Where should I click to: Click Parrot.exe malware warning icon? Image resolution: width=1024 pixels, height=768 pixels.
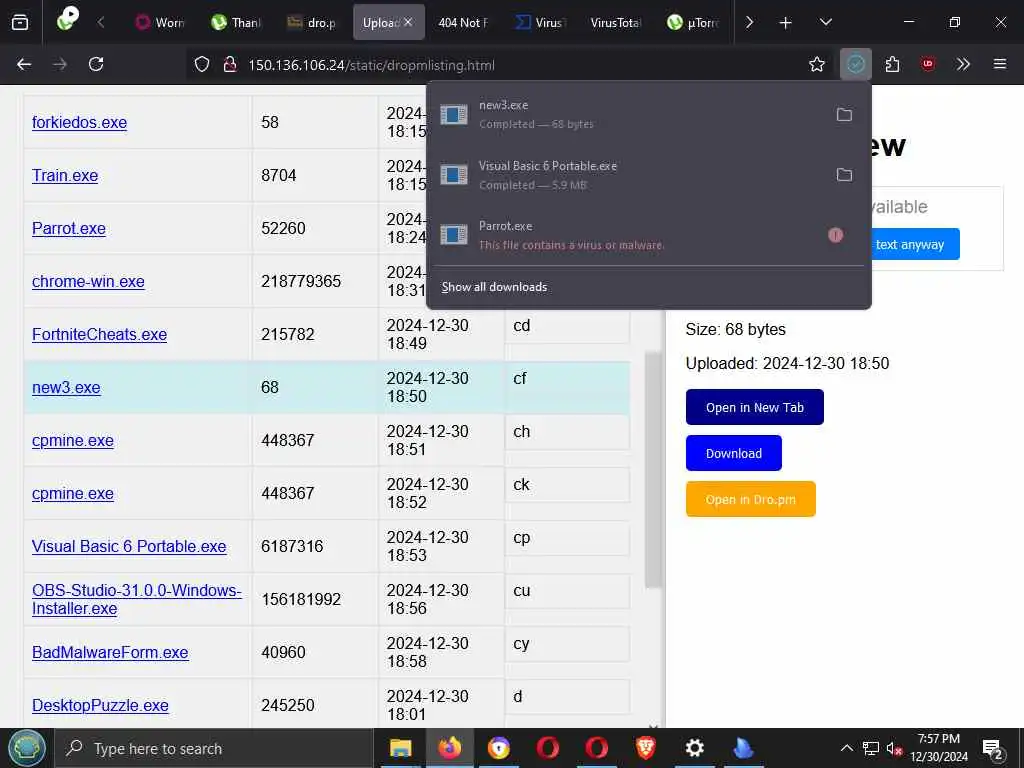click(x=835, y=235)
